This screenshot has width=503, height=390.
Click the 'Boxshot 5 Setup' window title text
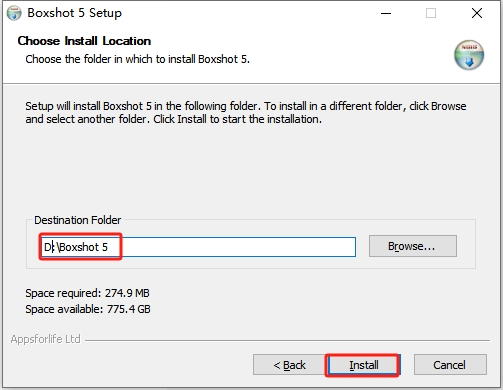coord(74,13)
